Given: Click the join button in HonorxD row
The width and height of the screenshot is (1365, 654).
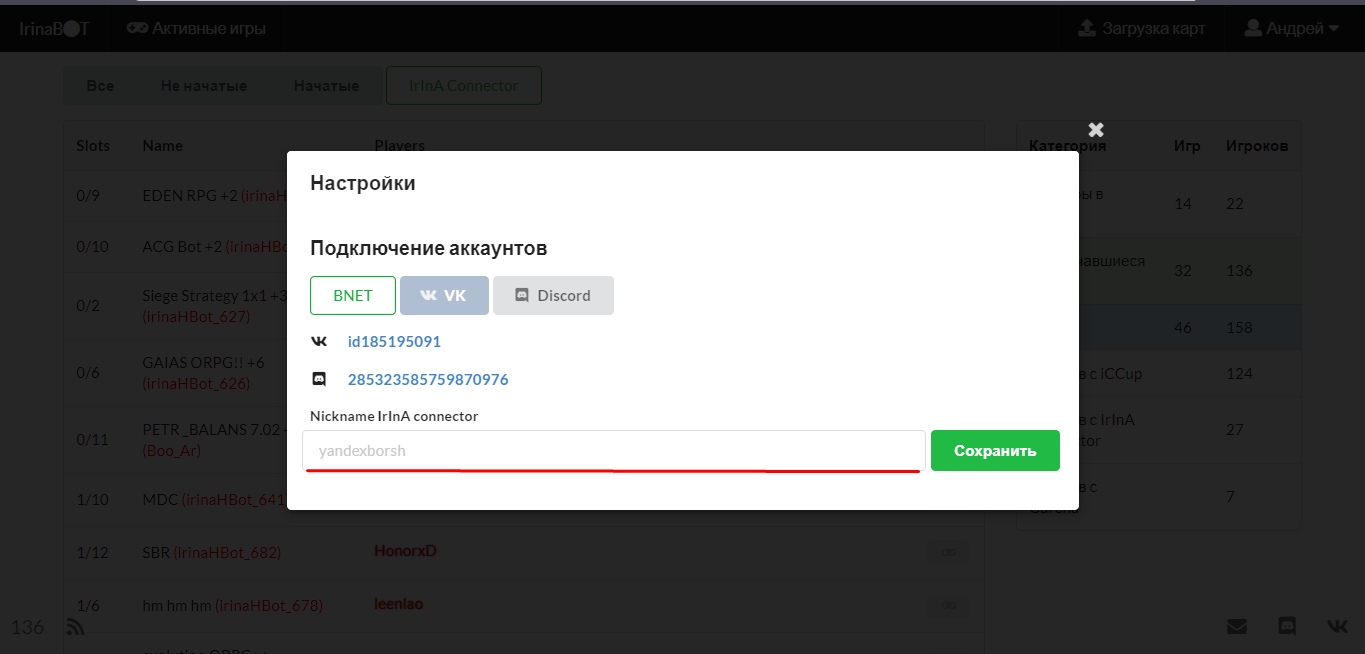Looking at the screenshot, I should pyautogui.click(x=948, y=552).
